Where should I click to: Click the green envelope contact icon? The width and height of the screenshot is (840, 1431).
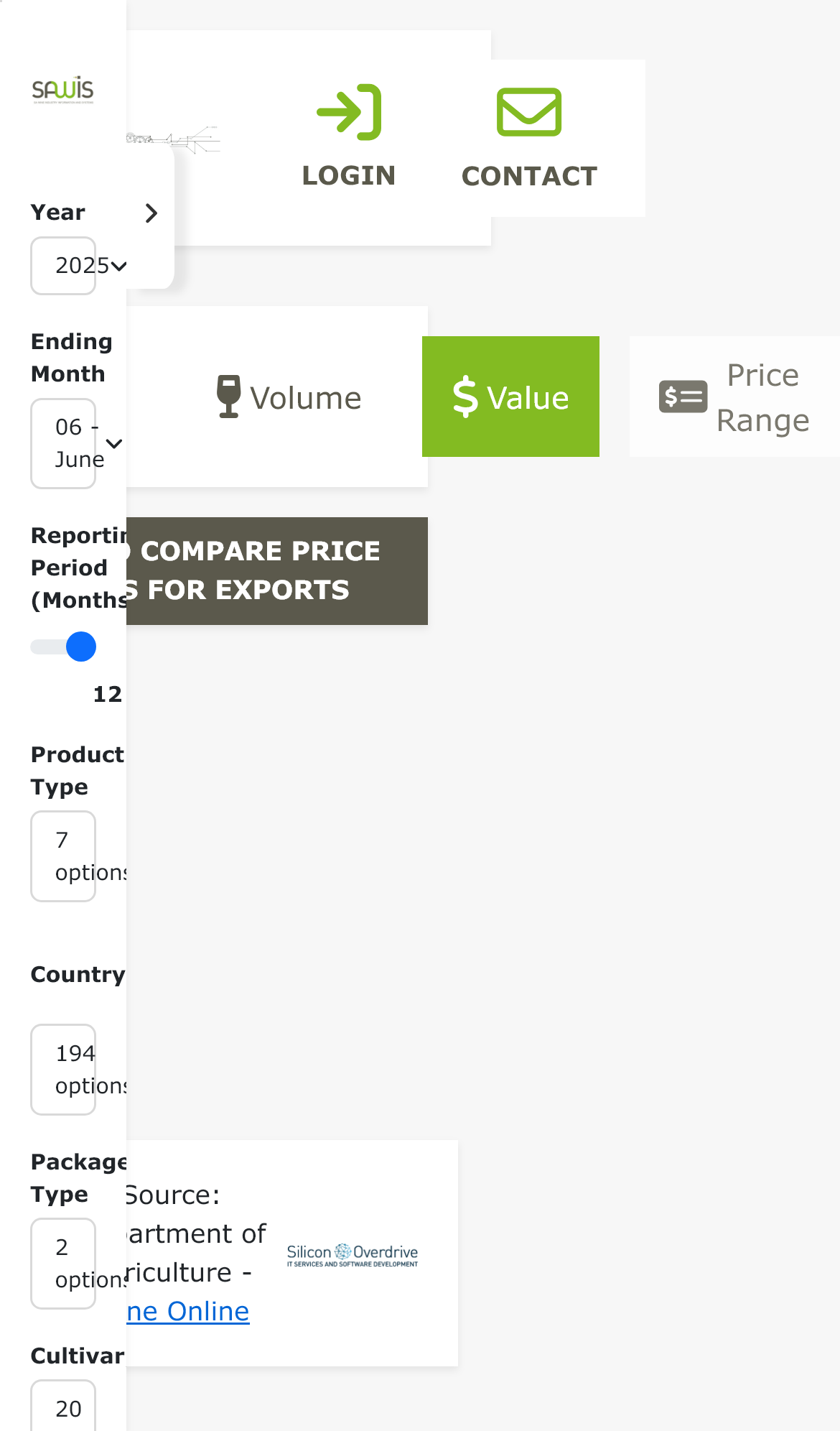(529, 112)
